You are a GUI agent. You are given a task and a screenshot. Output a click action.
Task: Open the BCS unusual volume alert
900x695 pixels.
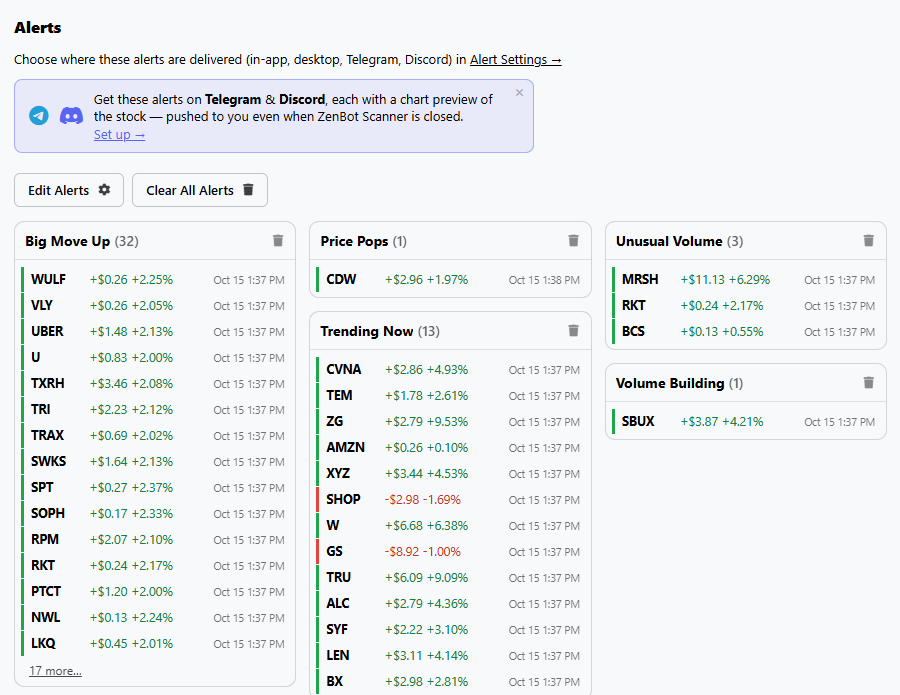click(x=746, y=331)
